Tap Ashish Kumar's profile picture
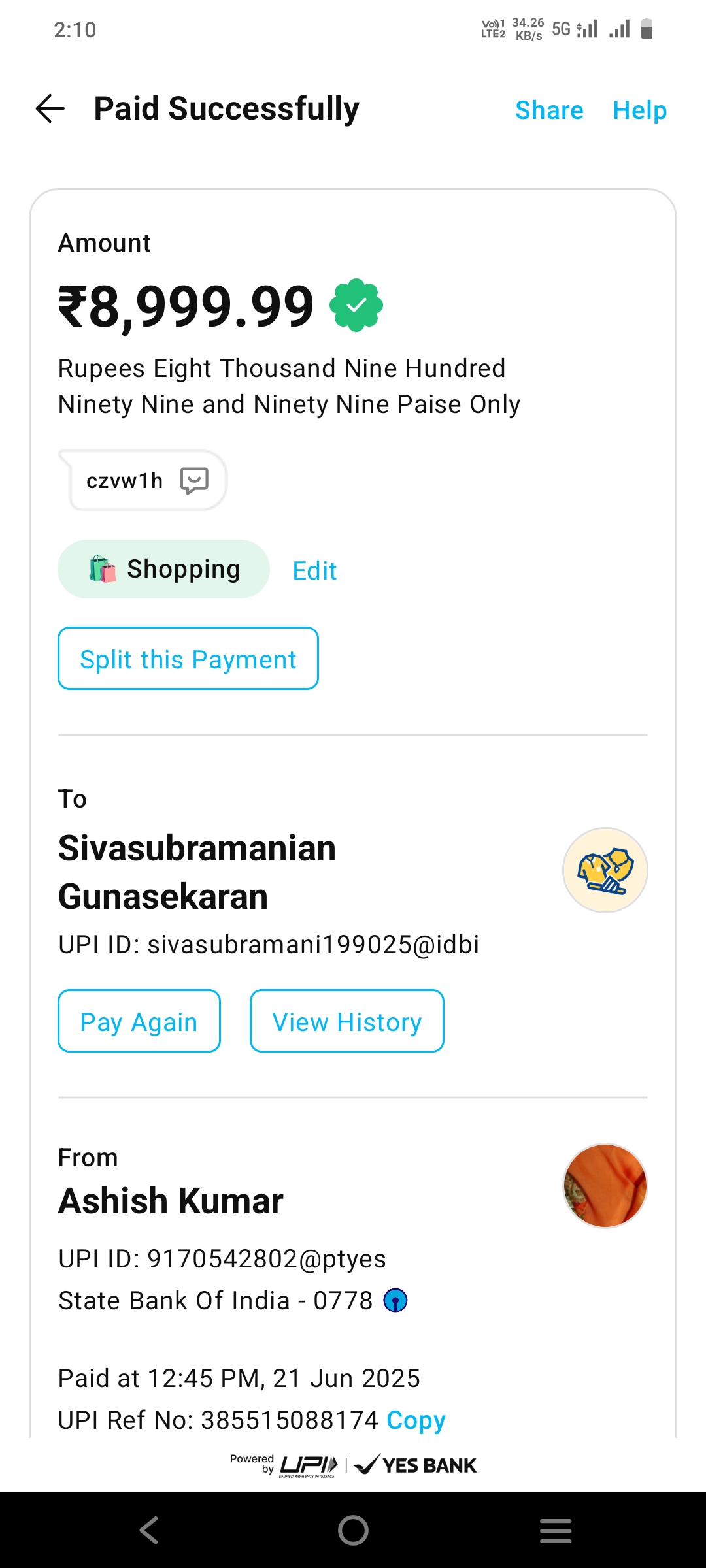 [605, 1186]
